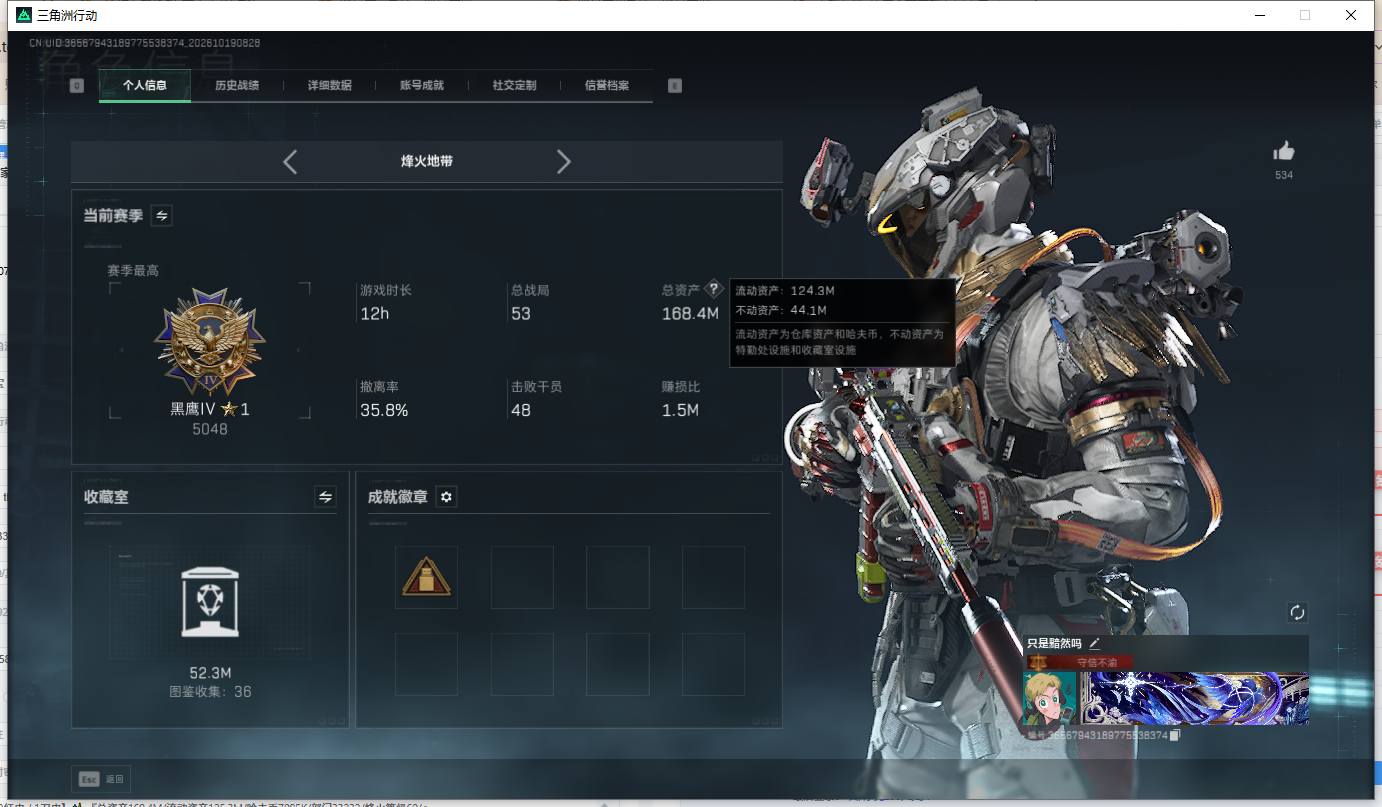Click the question mark beside 总资产
This screenshot has width=1382, height=807.
pyautogui.click(x=713, y=289)
